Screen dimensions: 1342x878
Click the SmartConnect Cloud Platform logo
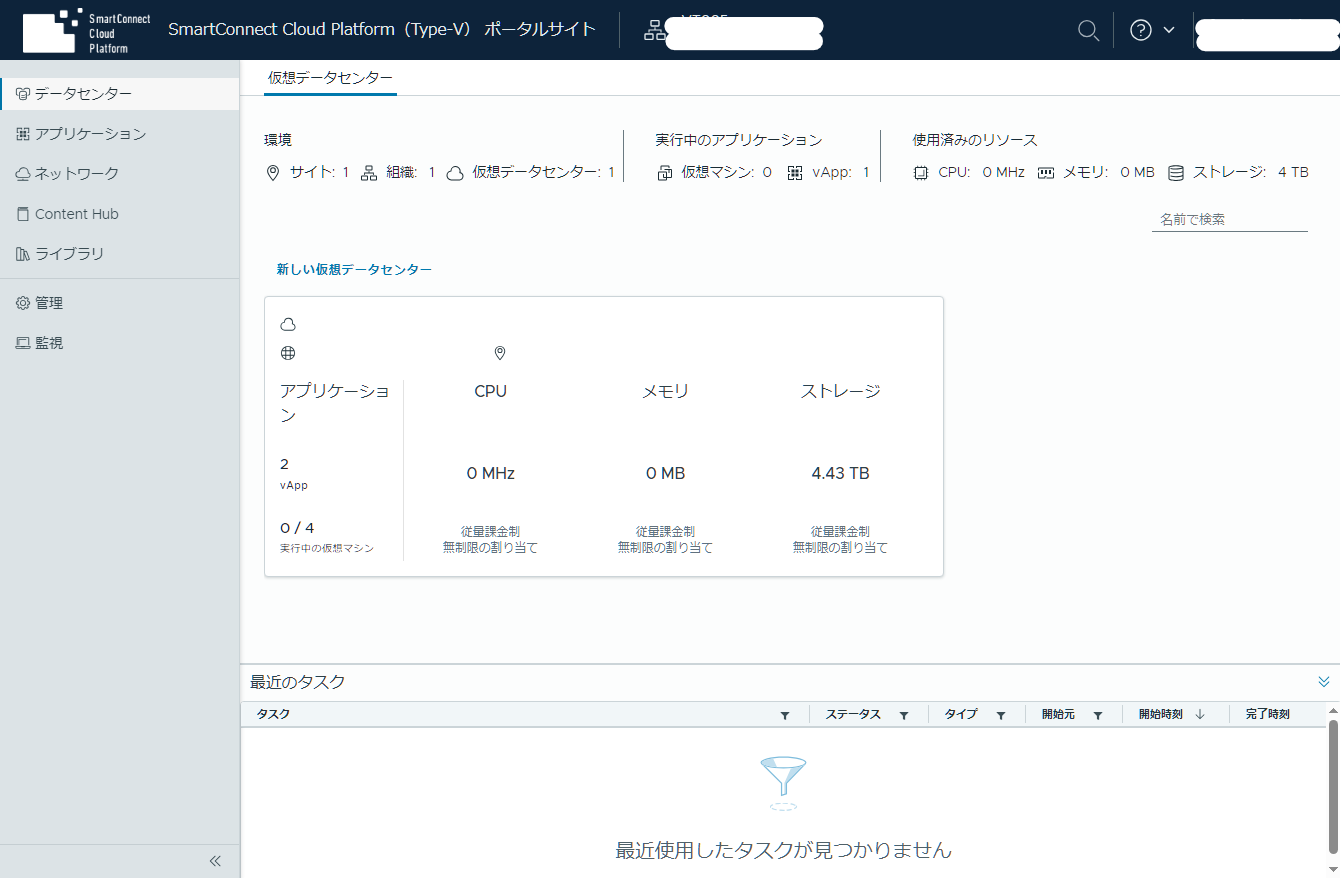86,30
